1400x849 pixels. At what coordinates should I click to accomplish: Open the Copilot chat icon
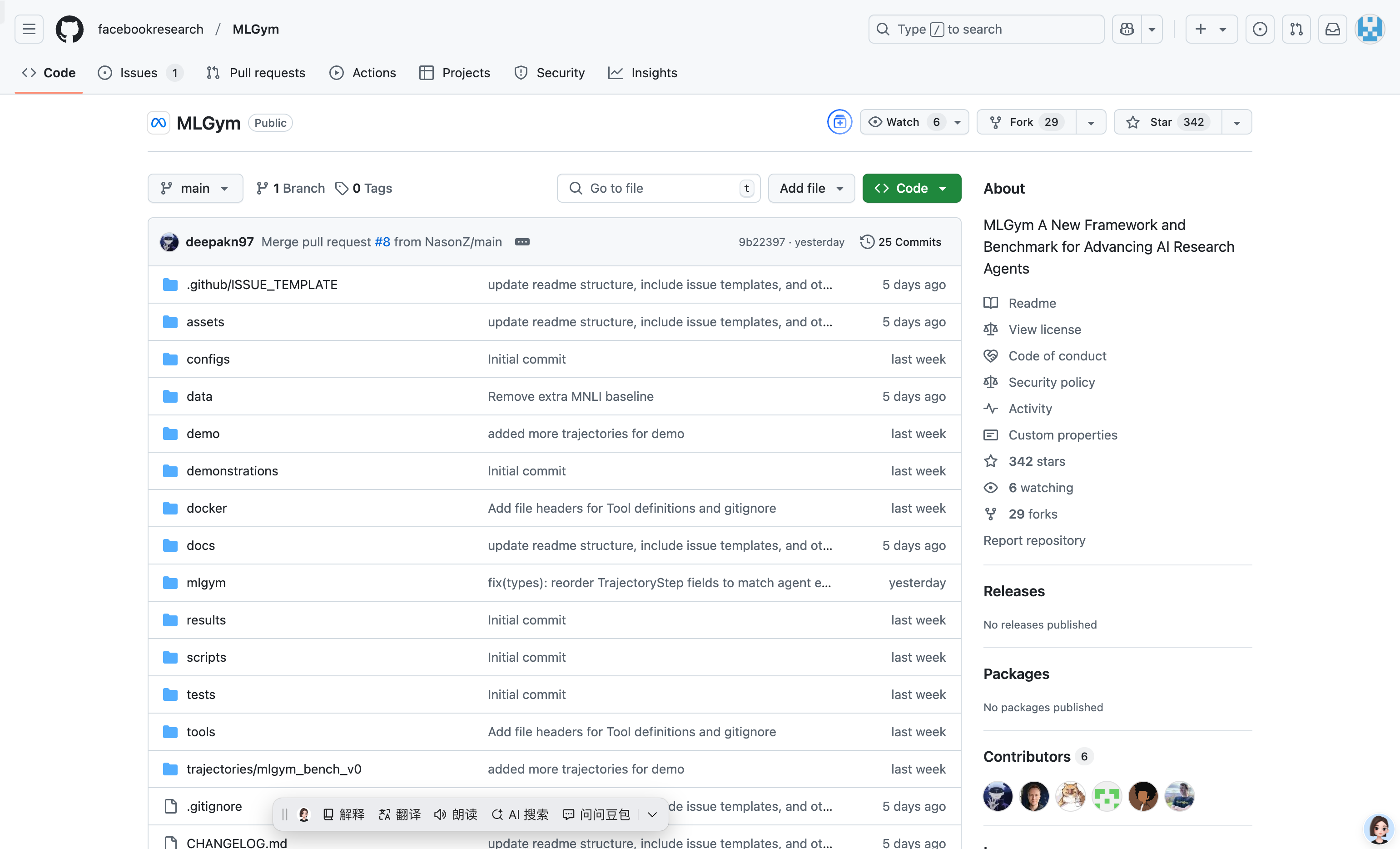pos(1127,29)
